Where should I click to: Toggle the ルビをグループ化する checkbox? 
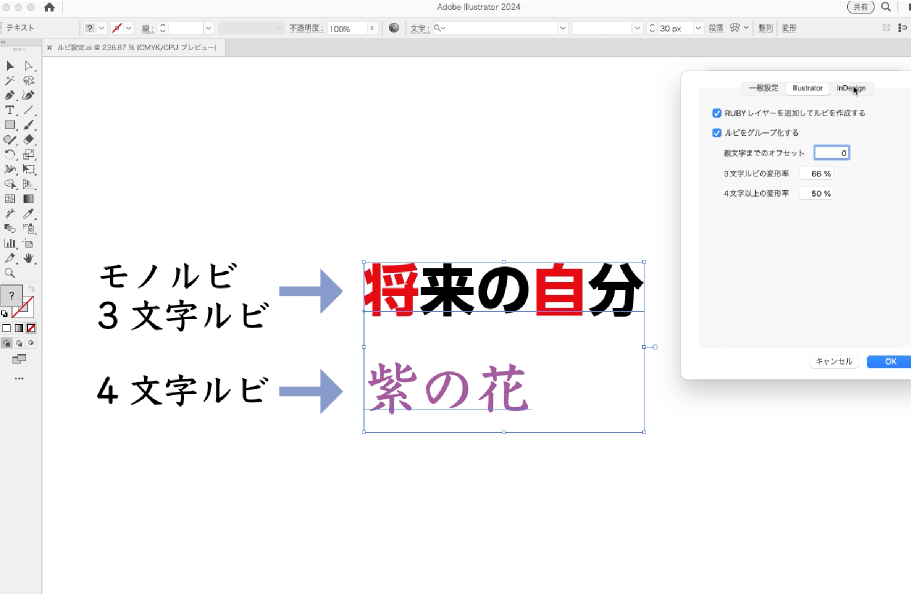[x=716, y=132]
